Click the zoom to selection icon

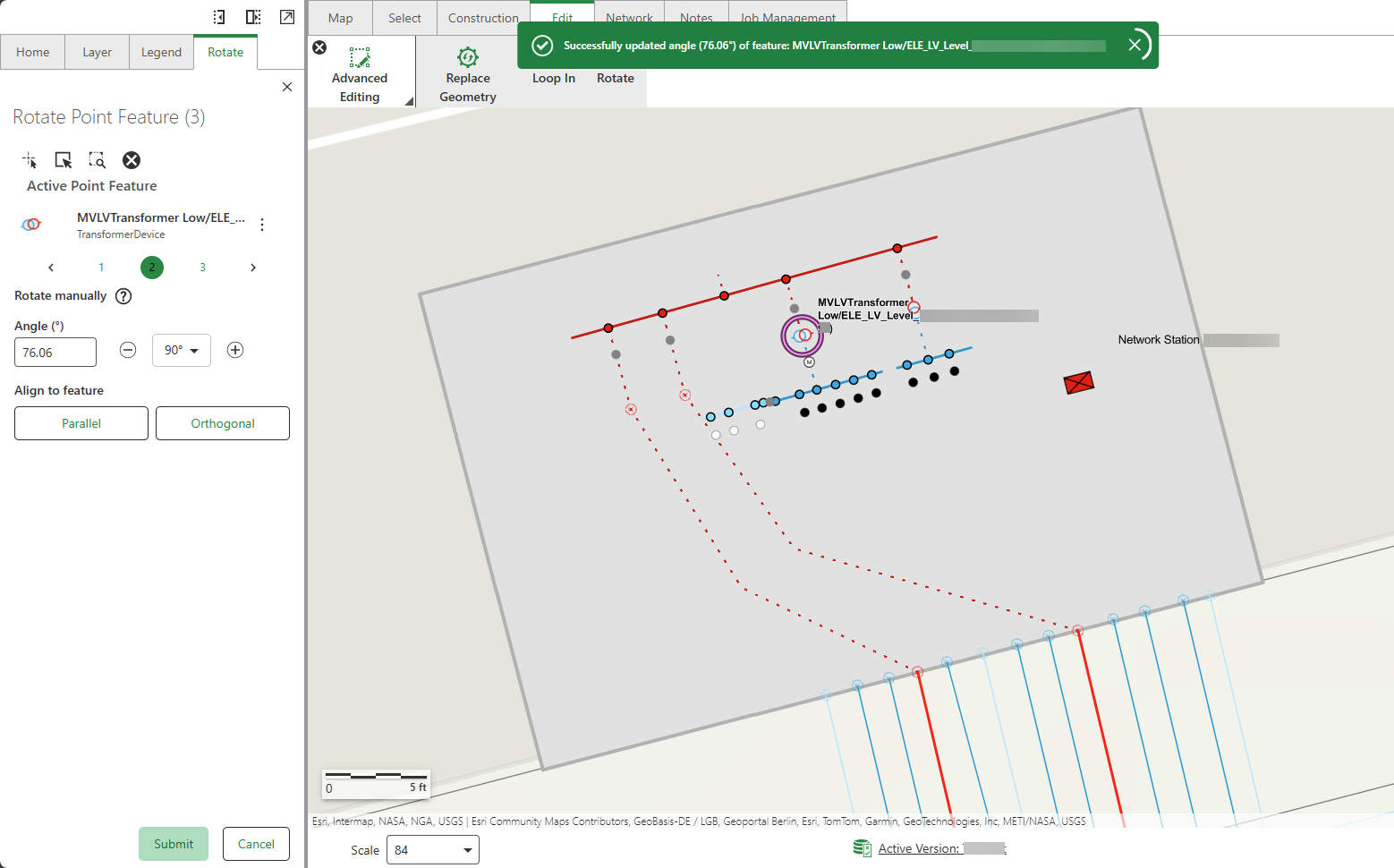pos(98,160)
